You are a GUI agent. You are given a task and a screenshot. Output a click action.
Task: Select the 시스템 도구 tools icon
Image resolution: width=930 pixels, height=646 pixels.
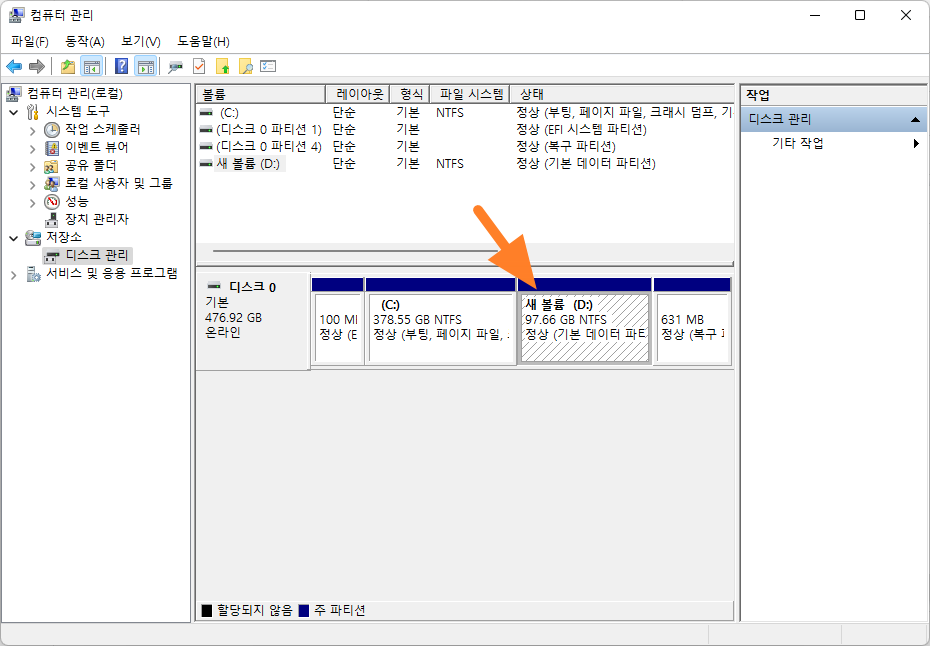tap(33, 112)
